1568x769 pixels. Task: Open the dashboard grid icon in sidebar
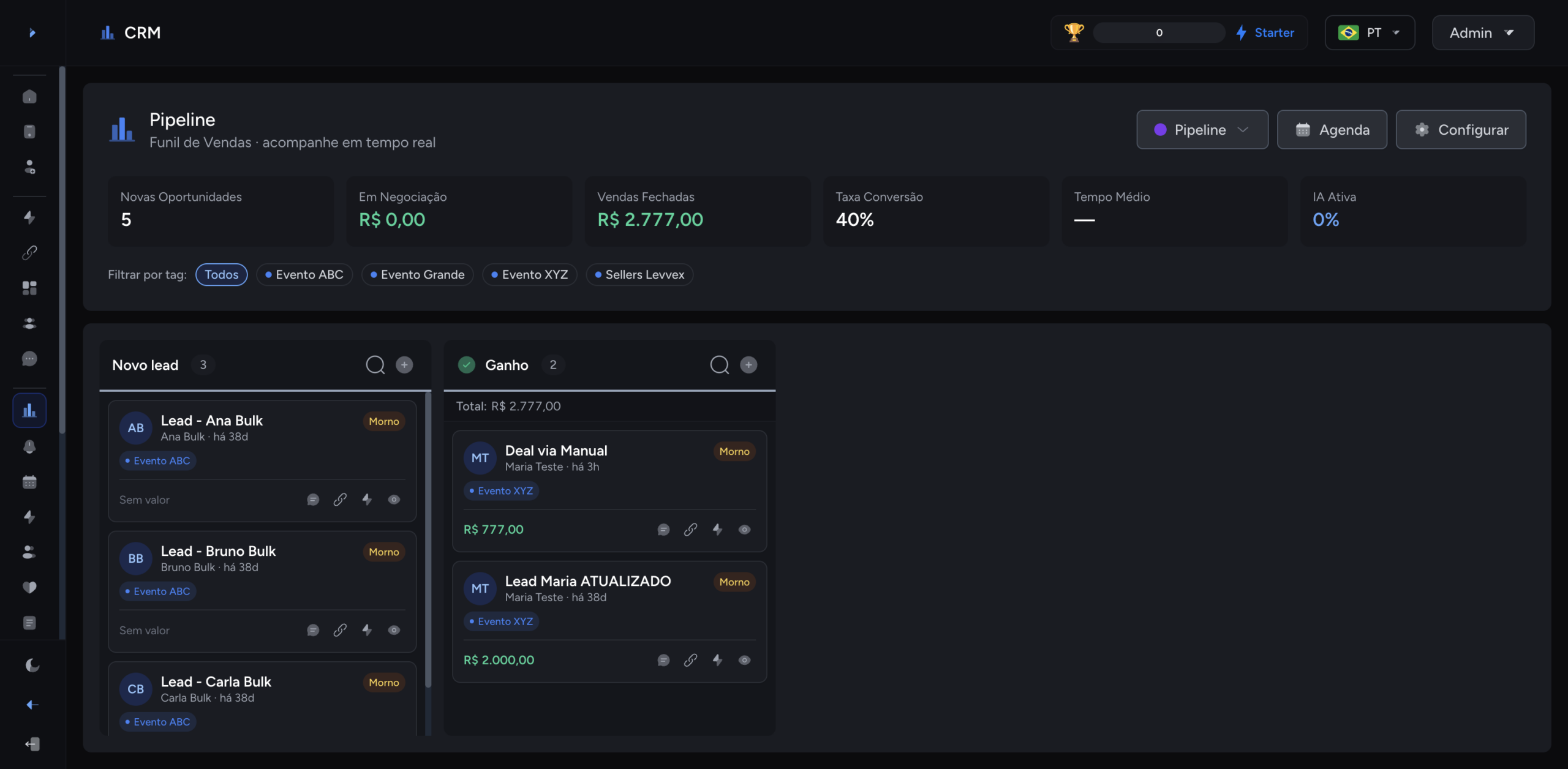click(x=29, y=288)
